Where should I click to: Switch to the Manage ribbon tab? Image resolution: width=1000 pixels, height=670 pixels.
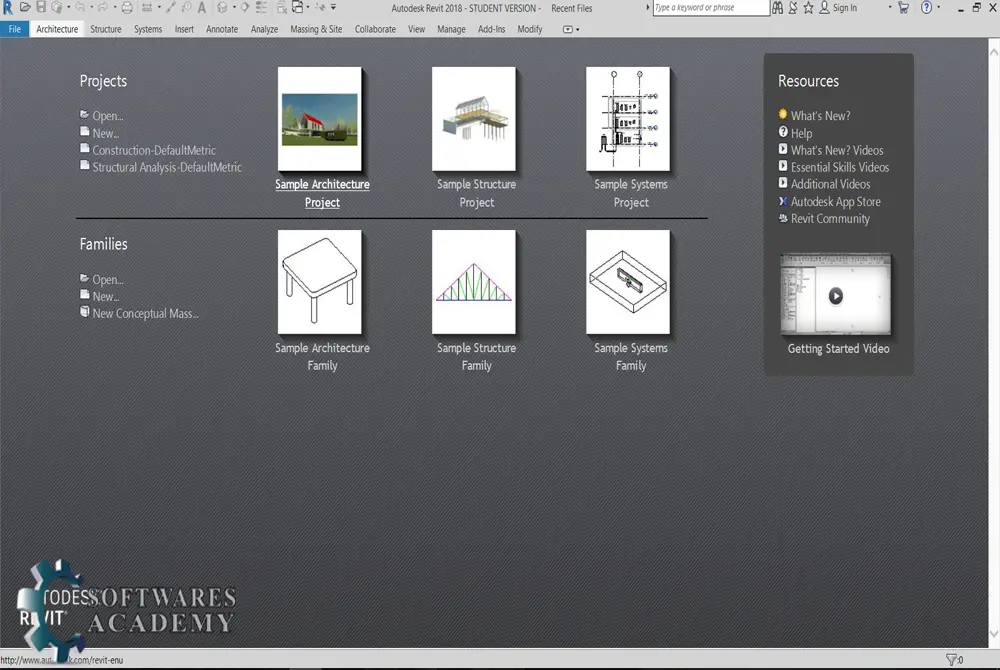[451, 29]
